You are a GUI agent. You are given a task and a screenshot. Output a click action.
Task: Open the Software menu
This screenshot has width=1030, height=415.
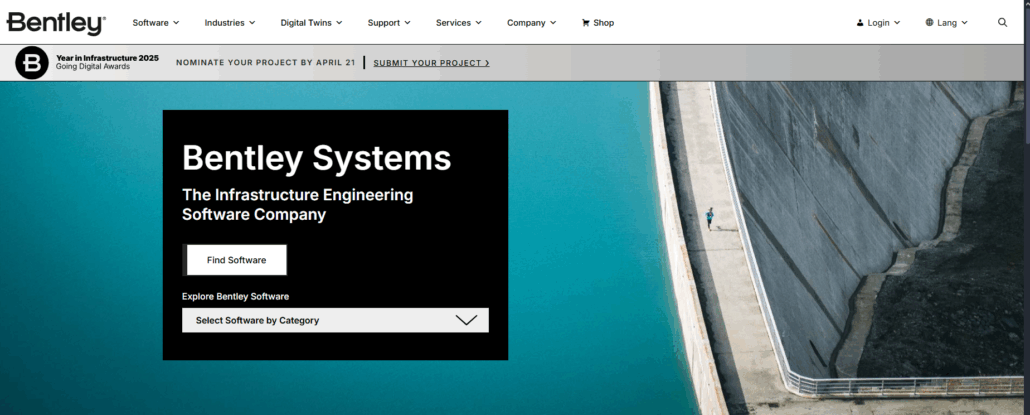click(x=156, y=22)
